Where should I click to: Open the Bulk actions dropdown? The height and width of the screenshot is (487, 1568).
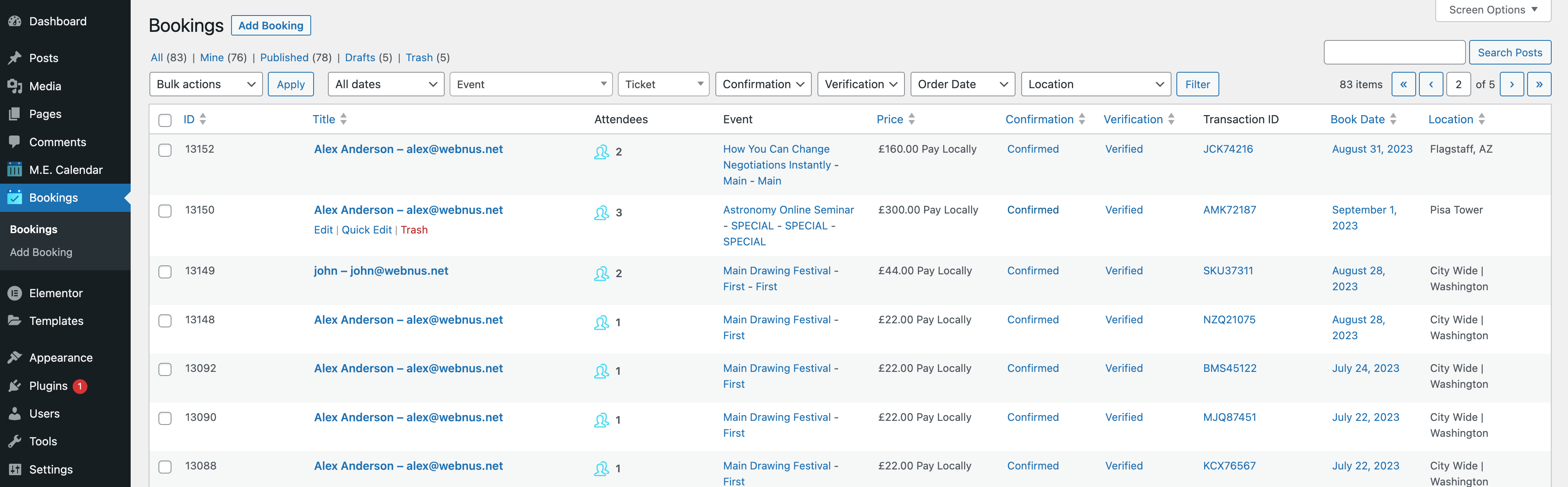(206, 85)
